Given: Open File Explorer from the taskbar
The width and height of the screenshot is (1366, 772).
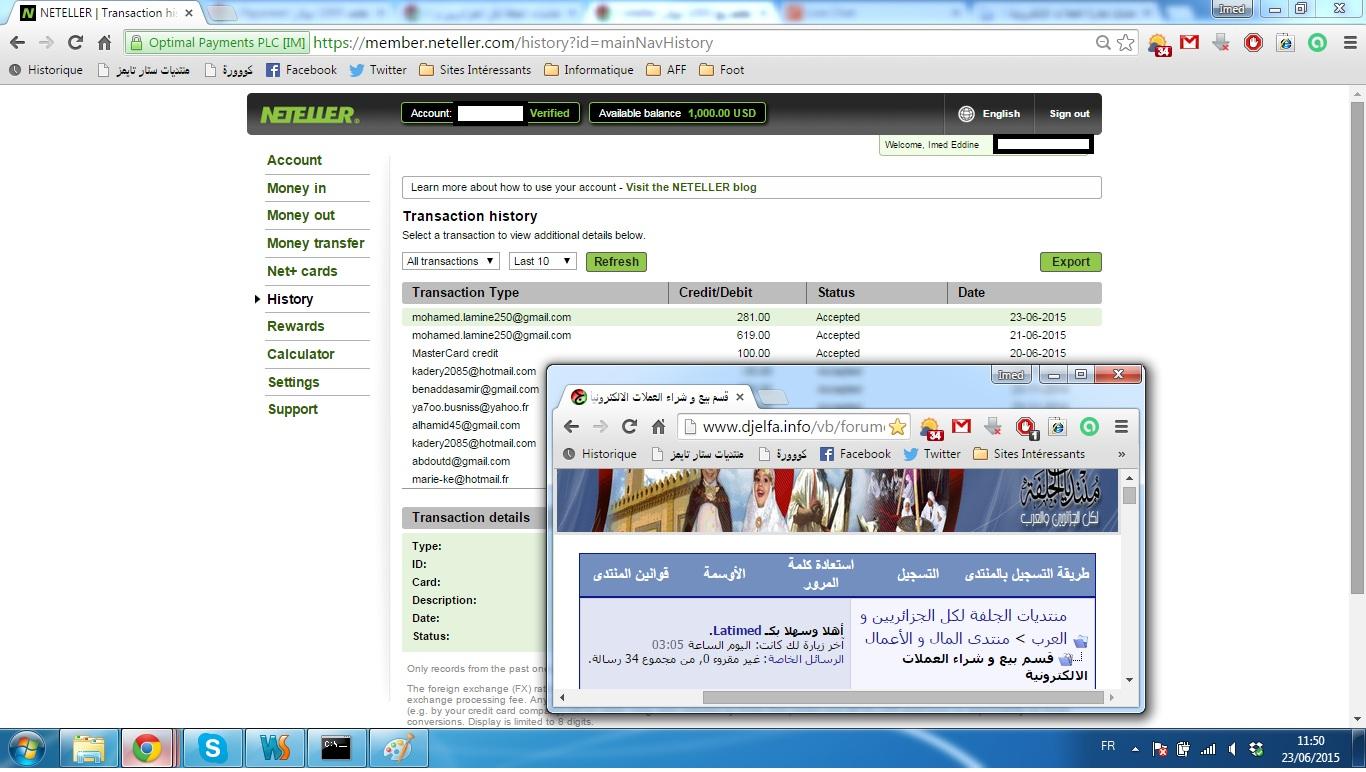Looking at the screenshot, I should [89, 748].
